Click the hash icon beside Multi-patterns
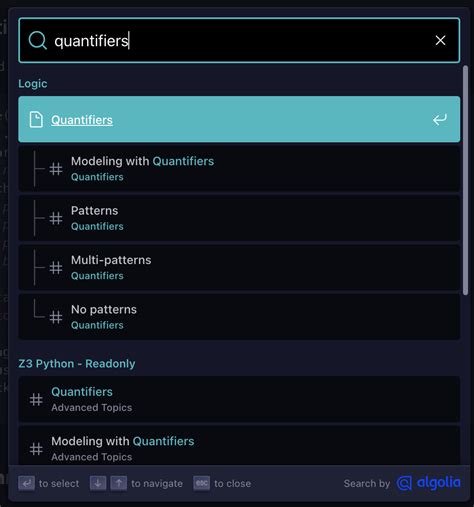Image resolution: width=474 pixels, height=507 pixels. pyautogui.click(x=56, y=268)
